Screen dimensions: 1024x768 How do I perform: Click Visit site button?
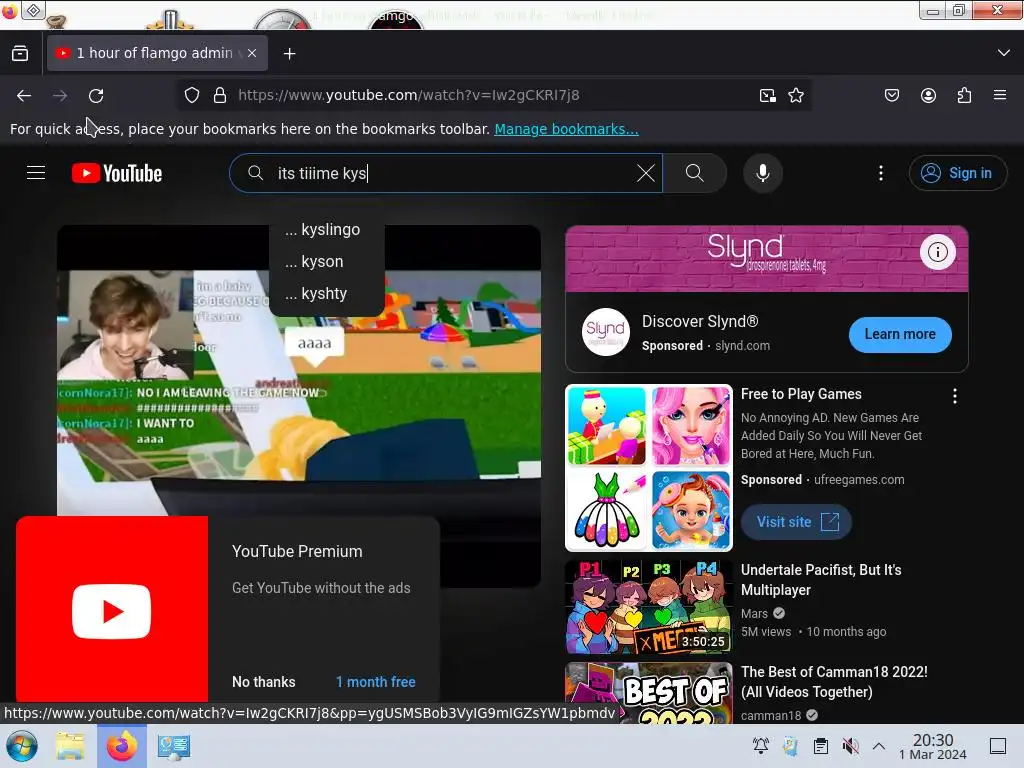point(797,522)
